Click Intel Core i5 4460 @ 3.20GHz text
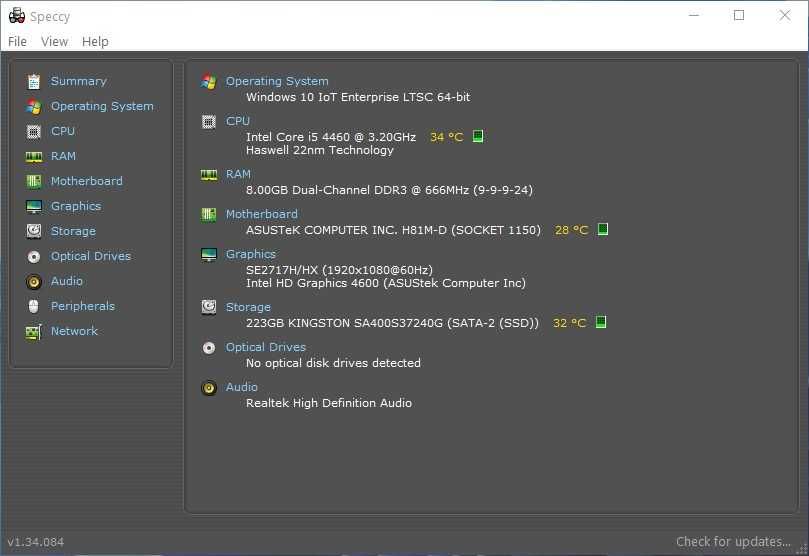Screen dimensions: 809x556 pos(331,137)
